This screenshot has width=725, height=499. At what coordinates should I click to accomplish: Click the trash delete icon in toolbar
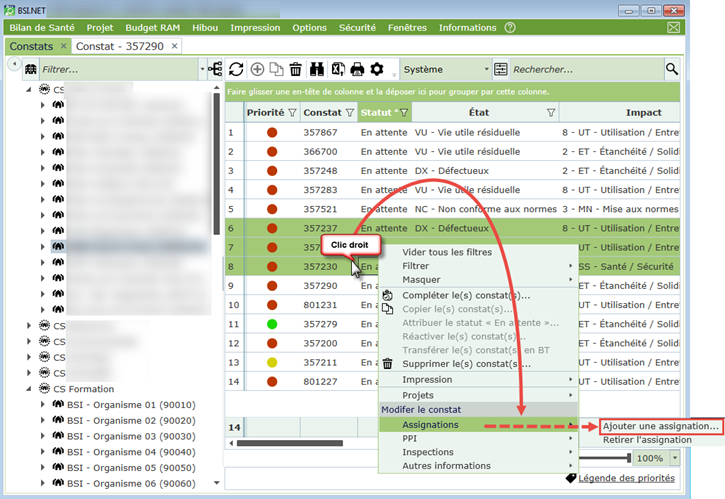click(296, 69)
